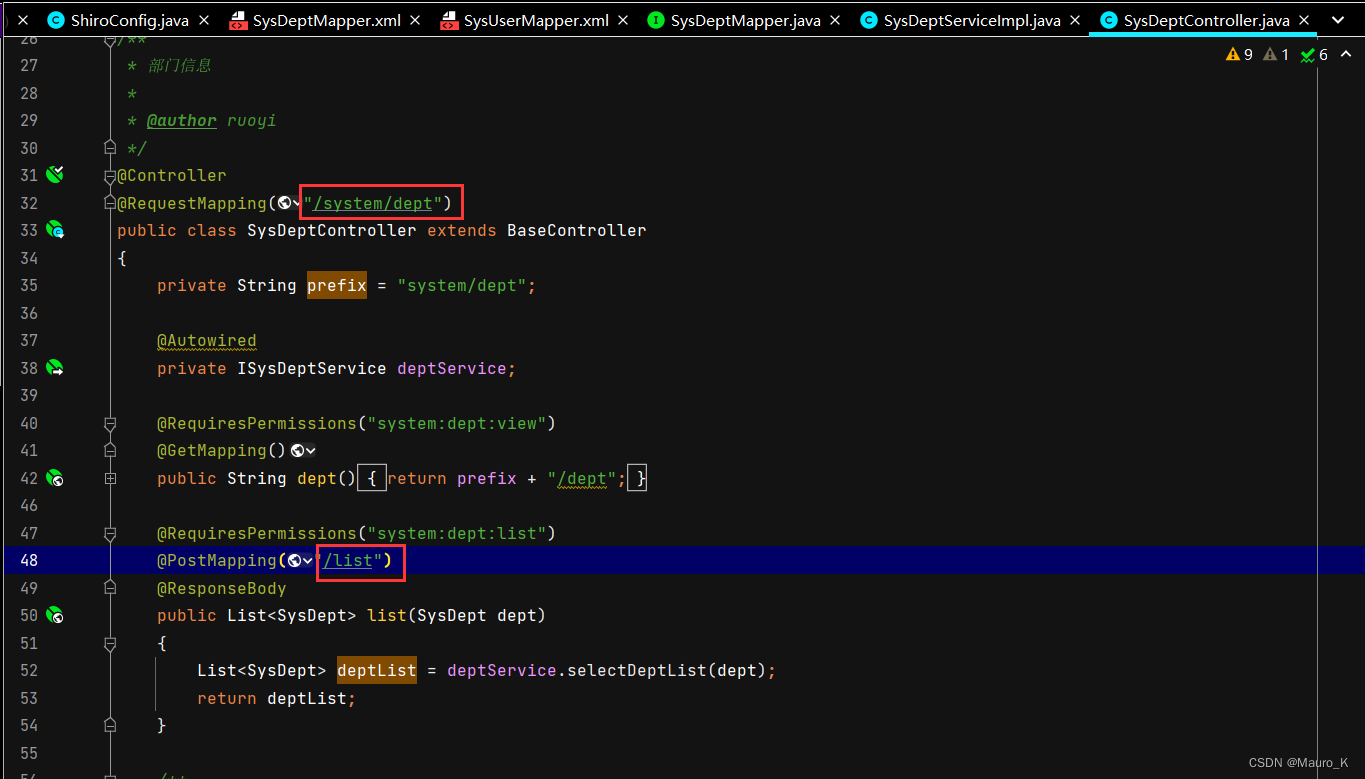
Task: Click the fold marker on line 47 annotation
Action: [110, 533]
